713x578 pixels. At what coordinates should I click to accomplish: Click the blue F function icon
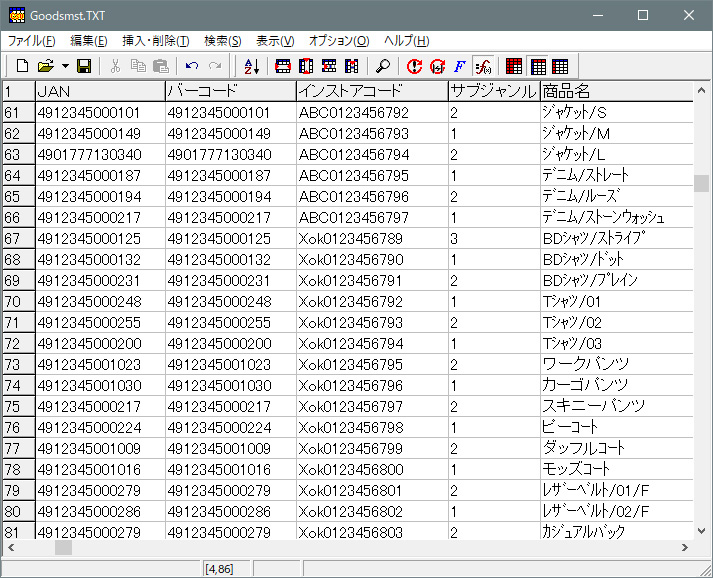460,66
